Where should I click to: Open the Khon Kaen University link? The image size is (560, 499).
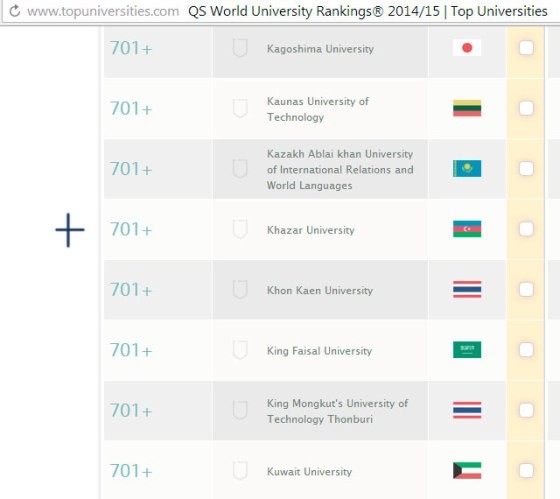pos(320,290)
